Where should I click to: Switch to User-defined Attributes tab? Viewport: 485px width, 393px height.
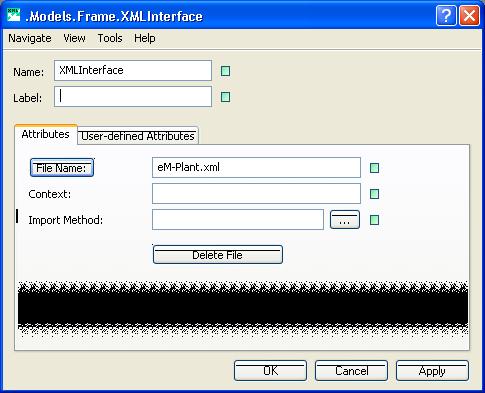(138, 136)
